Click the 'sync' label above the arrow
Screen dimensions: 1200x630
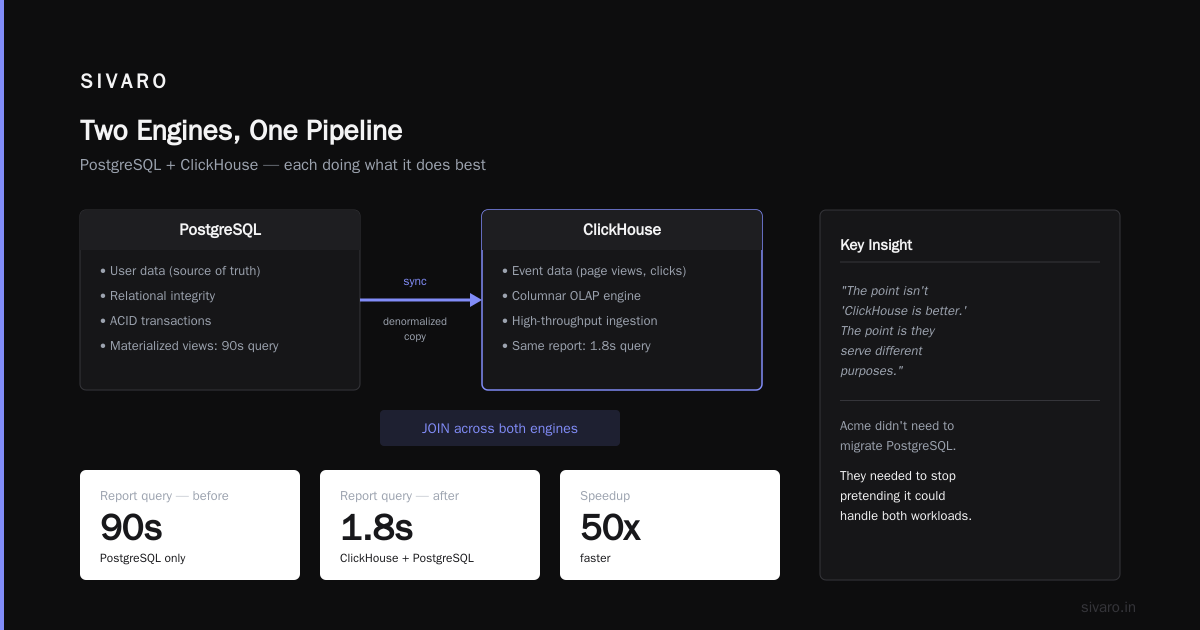point(415,281)
